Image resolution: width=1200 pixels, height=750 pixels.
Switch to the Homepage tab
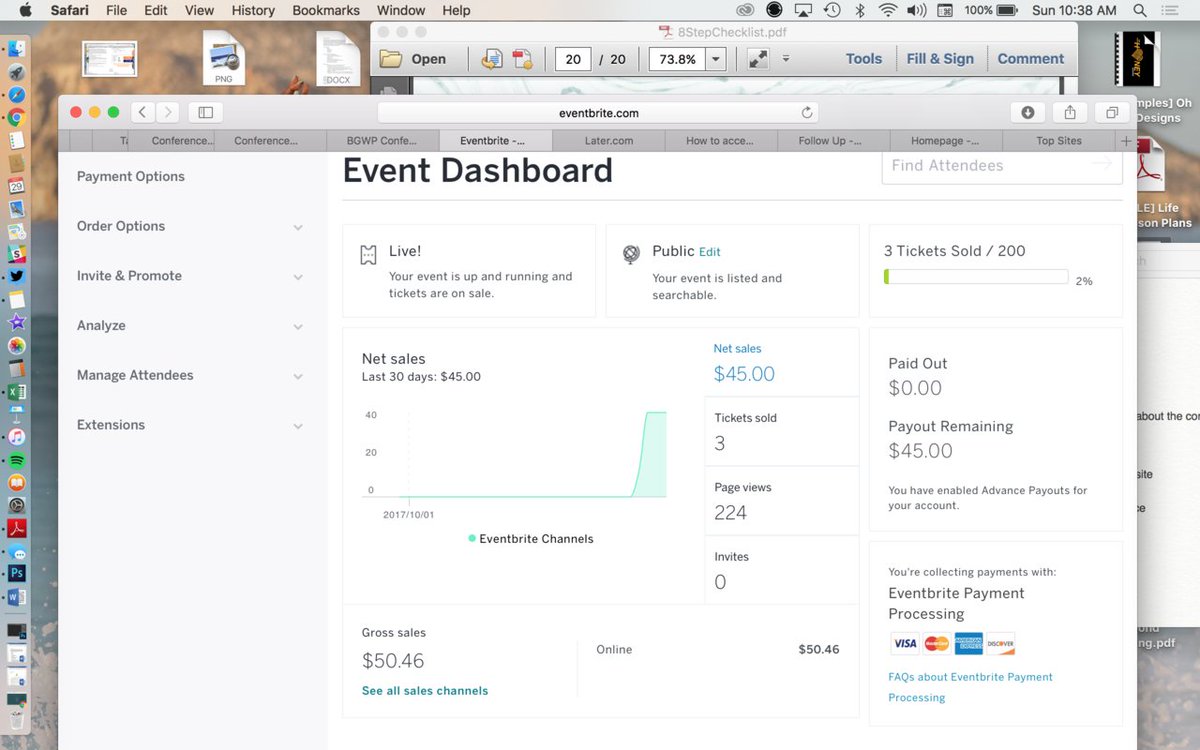[946, 141]
